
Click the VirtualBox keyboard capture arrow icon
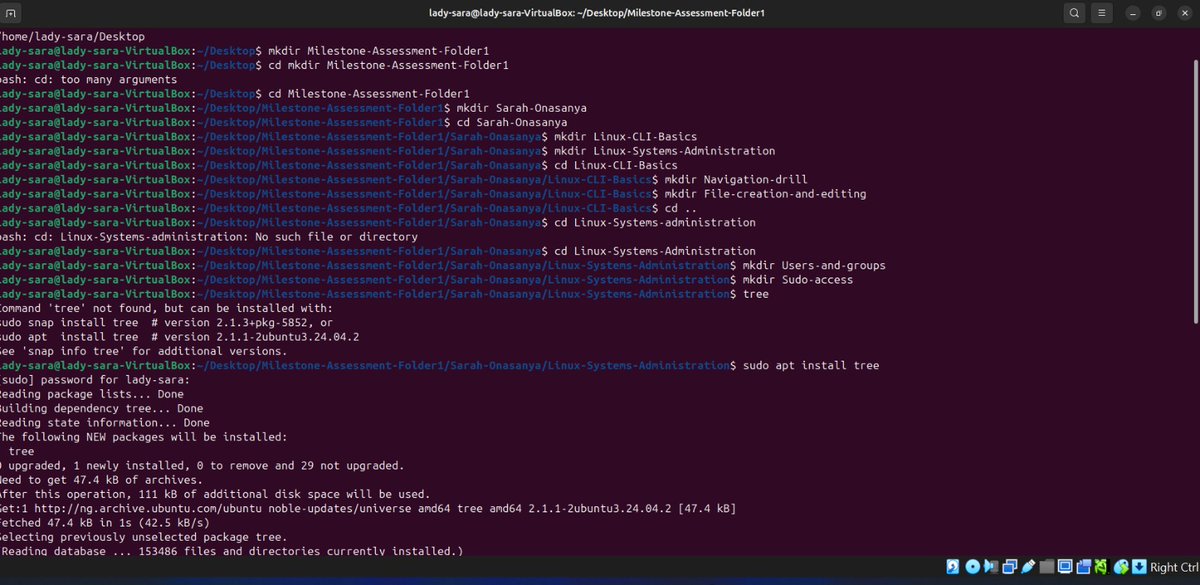click(x=1138, y=567)
